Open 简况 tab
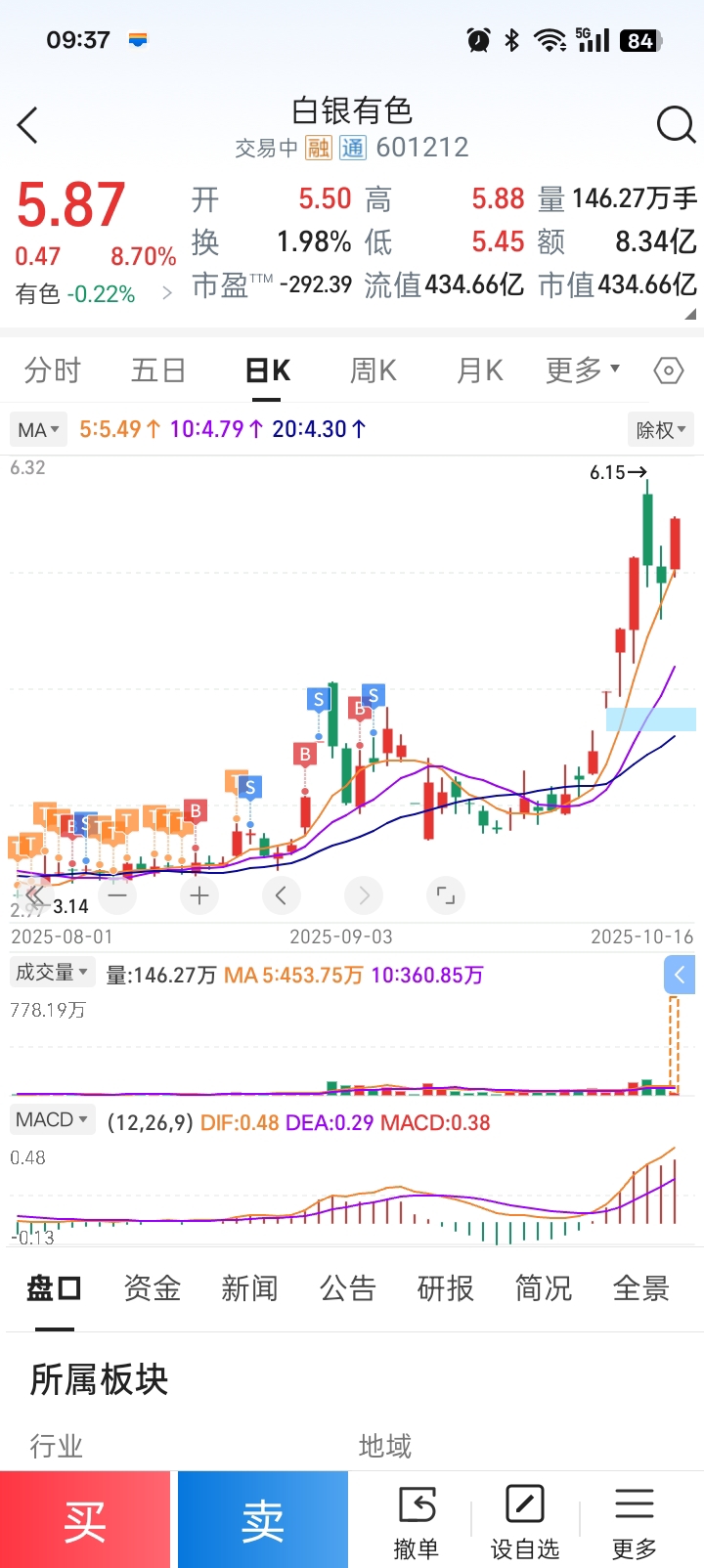 pos(544,1288)
